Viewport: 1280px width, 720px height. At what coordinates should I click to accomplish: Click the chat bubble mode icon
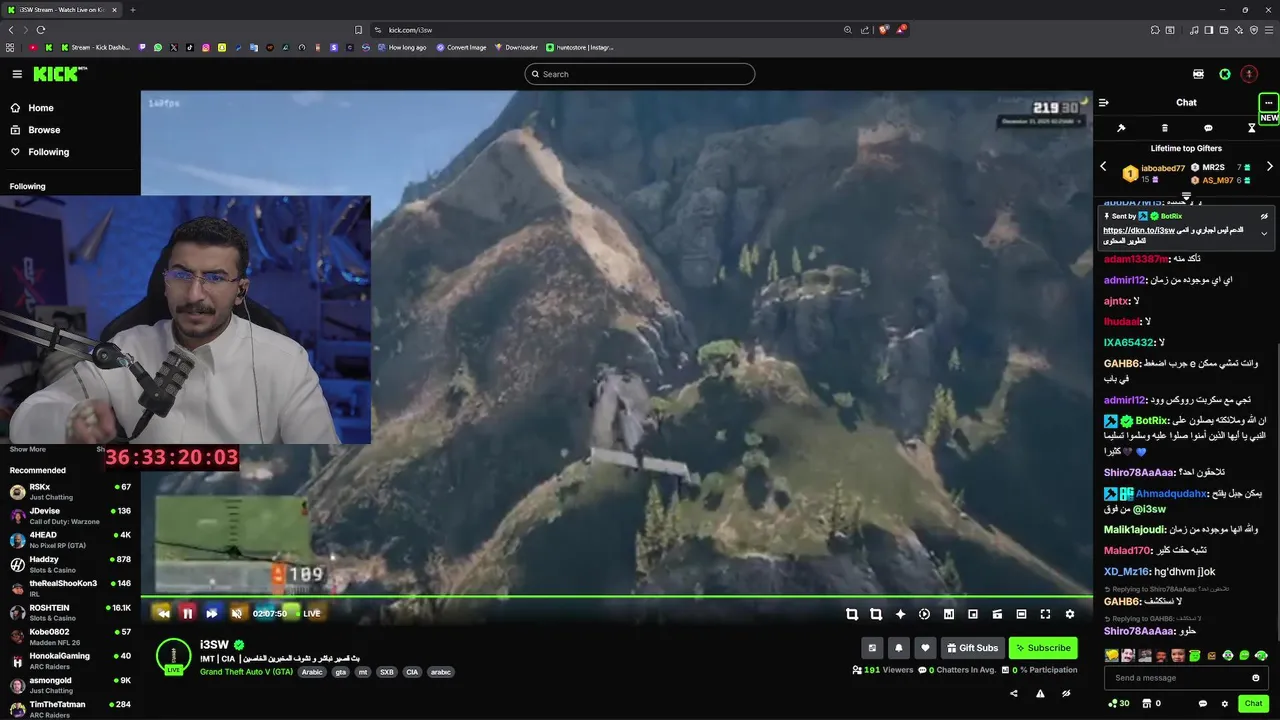(x=1208, y=128)
